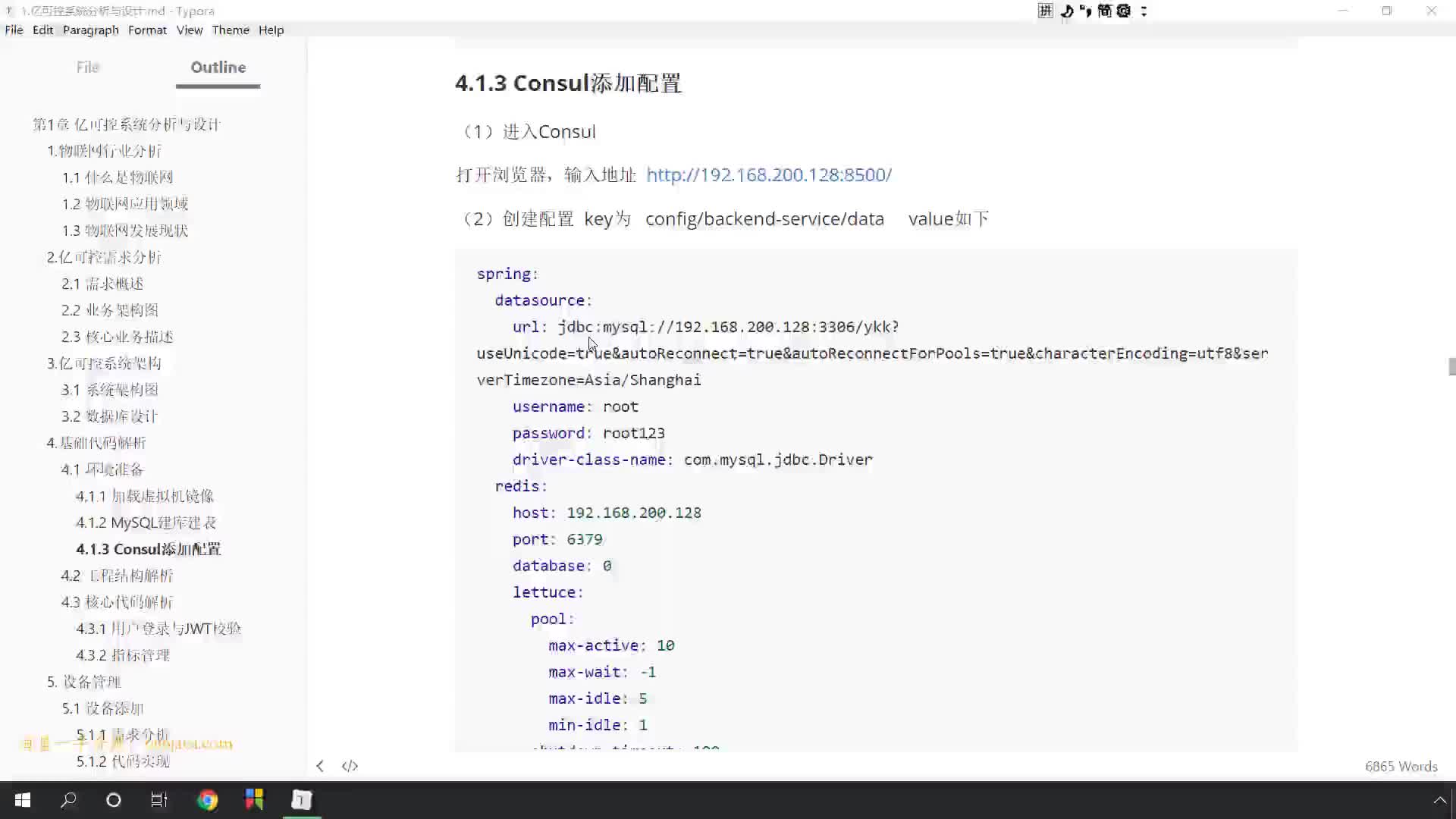Screen dimensions: 1456x819
Task: Go to outline item 1.1 什么是物联网
Action: [118, 177]
